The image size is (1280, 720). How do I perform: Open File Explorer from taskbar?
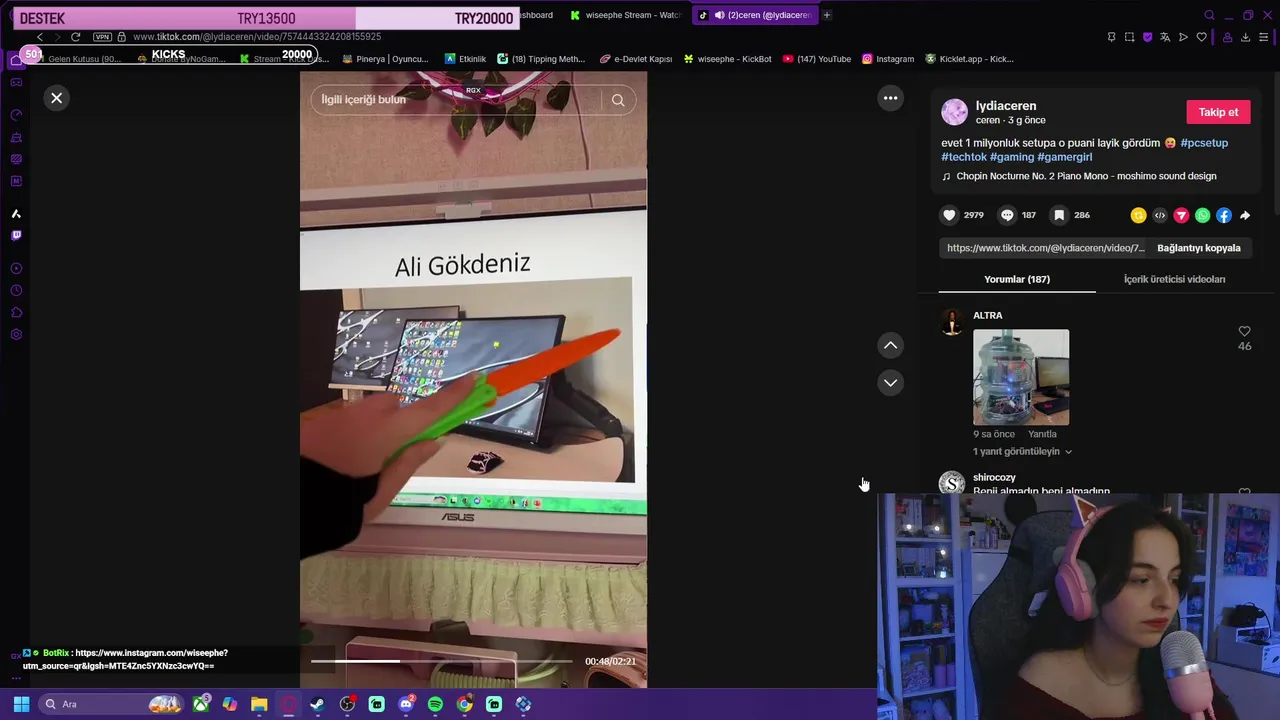(x=259, y=704)
